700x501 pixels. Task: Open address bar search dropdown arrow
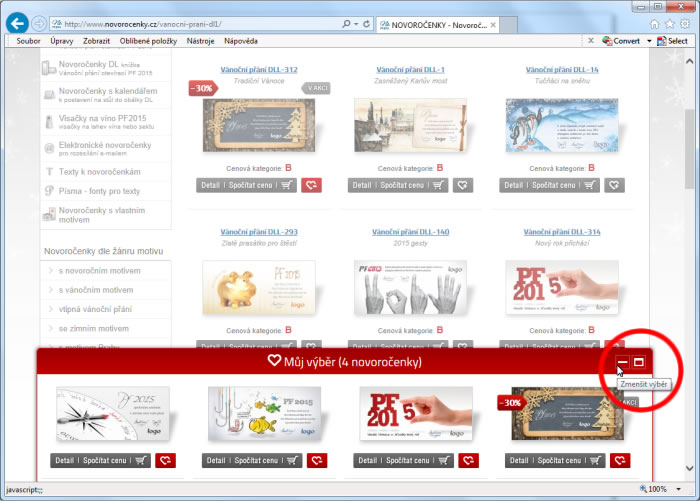(x=356, y=24)
